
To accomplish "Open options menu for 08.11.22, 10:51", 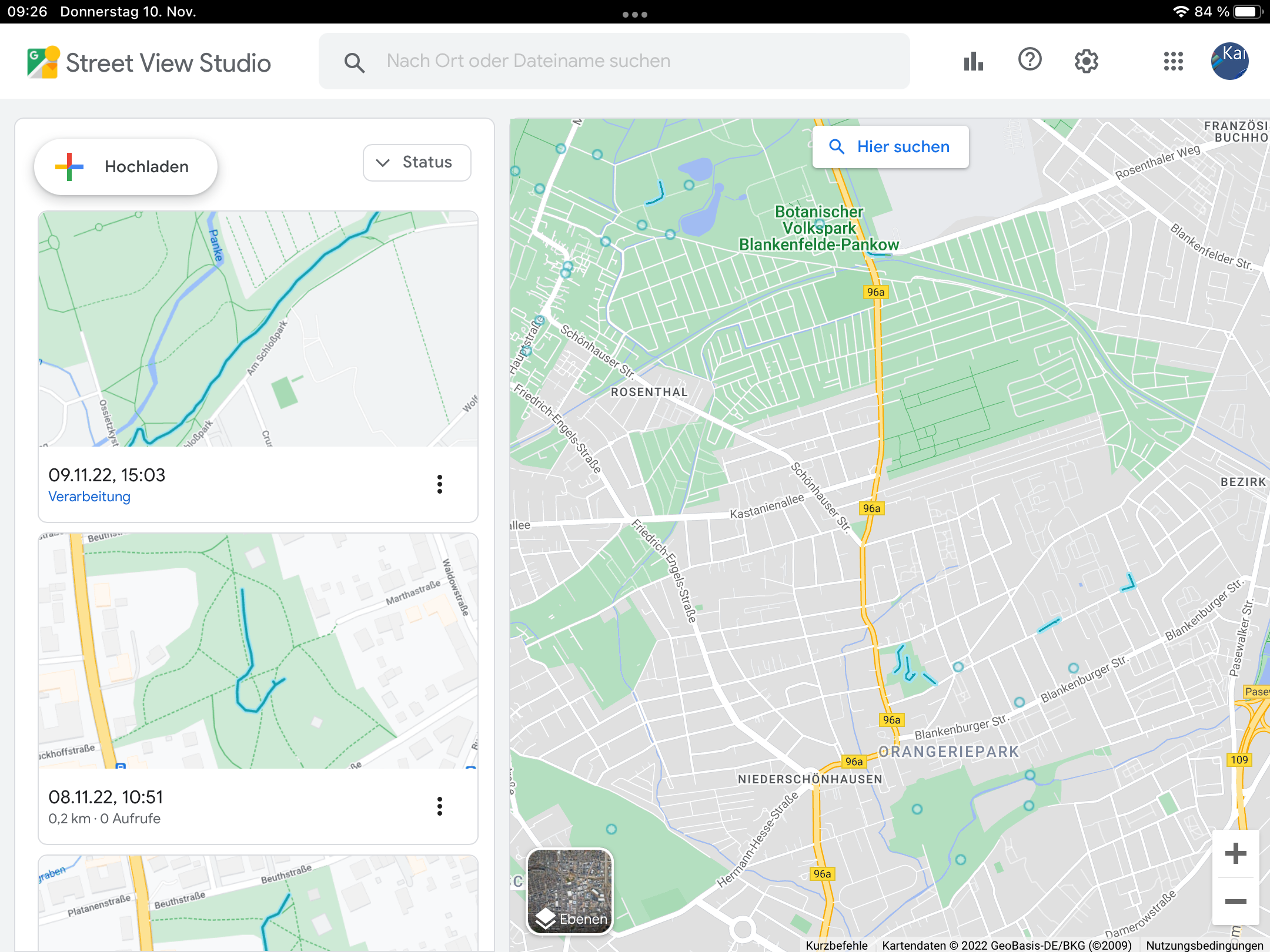I will (x=440, y=806).
